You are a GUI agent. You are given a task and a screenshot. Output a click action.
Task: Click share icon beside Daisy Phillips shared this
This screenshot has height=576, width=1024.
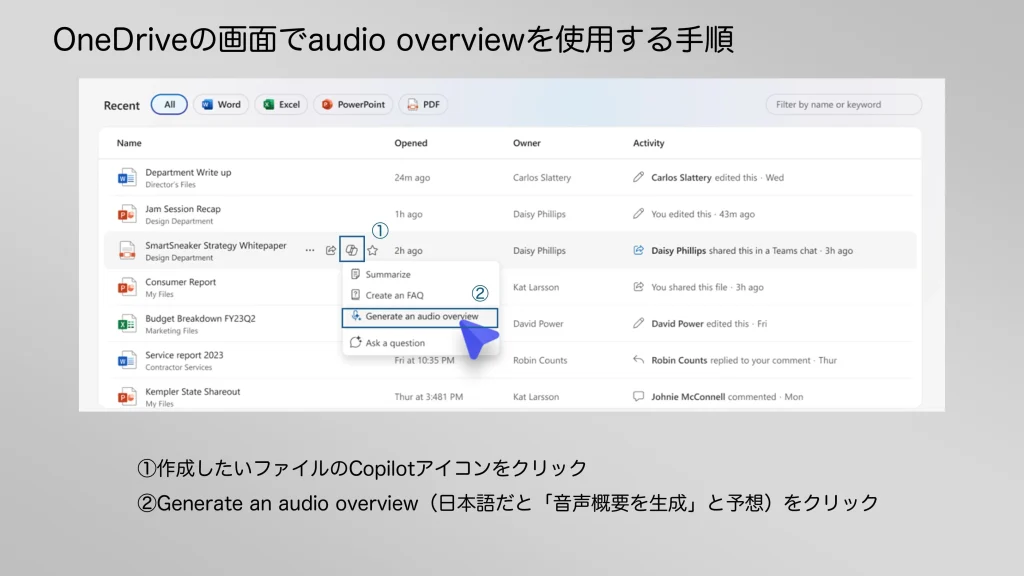pyautogui.click(x=639, y=250)
